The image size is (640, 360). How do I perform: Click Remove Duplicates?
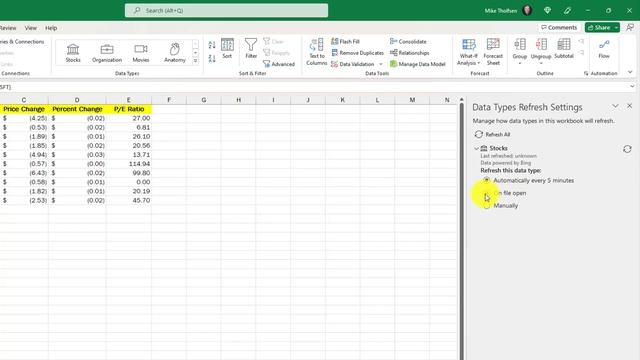tap(358, 53)
